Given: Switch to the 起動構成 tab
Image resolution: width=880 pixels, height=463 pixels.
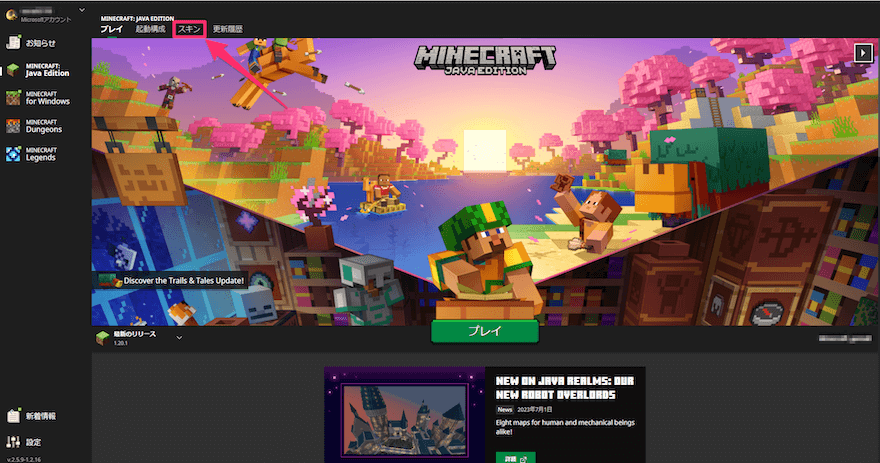Looking at the screenshot, I should click(150, 30).
